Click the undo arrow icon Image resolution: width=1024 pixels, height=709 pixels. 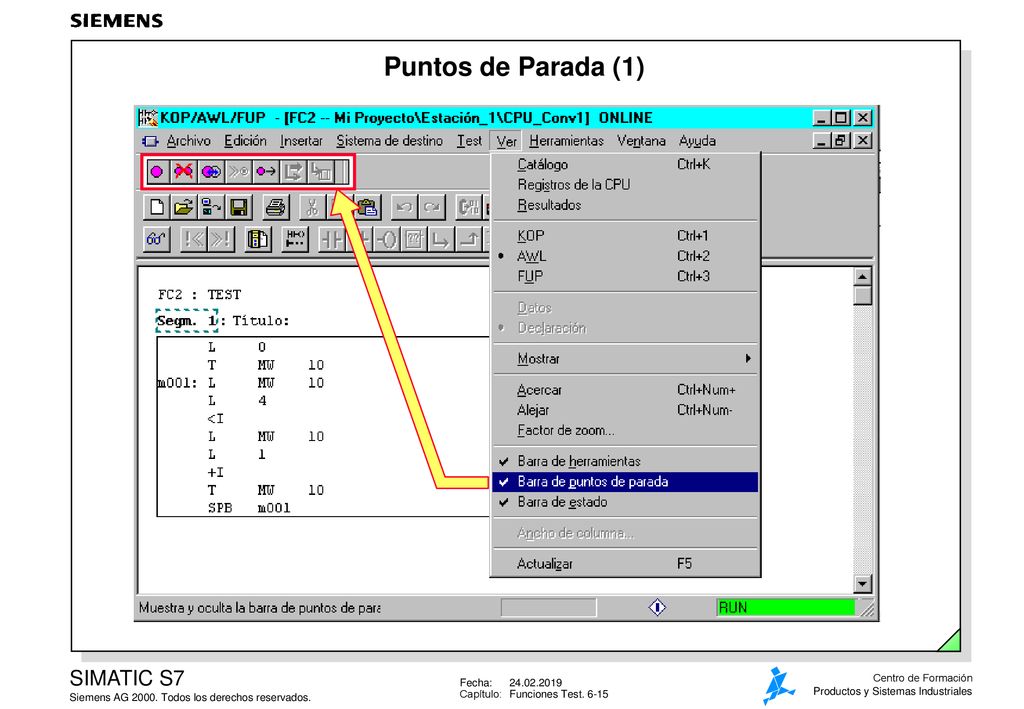click(404, 208)
